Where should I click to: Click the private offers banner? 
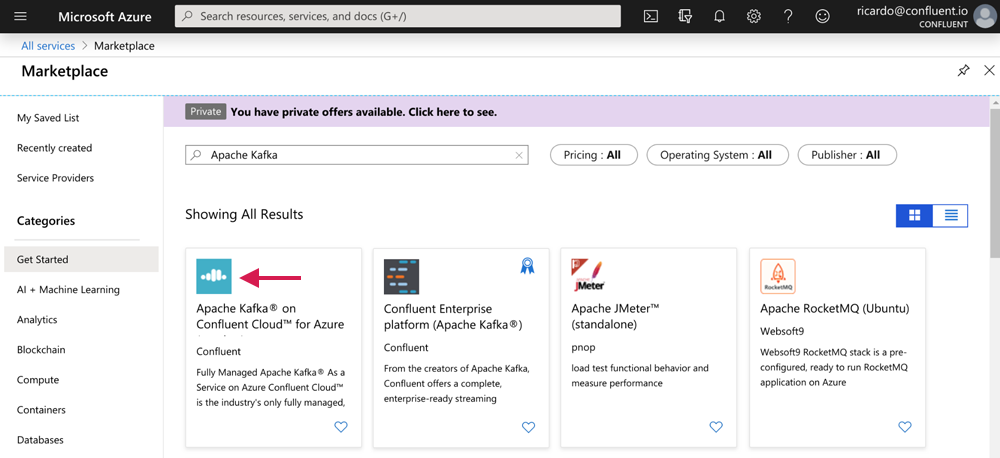(x=577, y=112)
